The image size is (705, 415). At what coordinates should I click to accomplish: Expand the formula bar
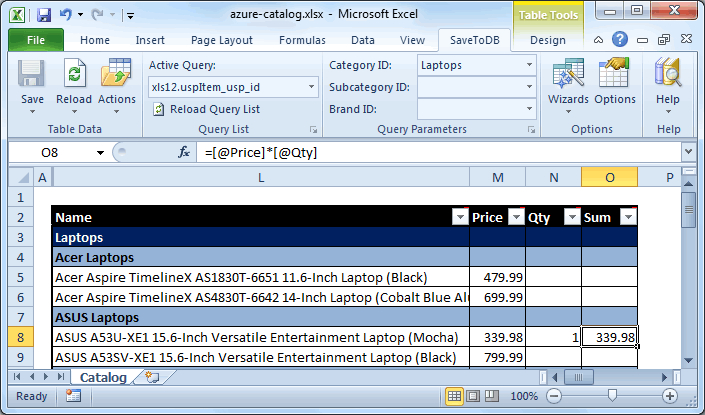click(x=688, y=152)
